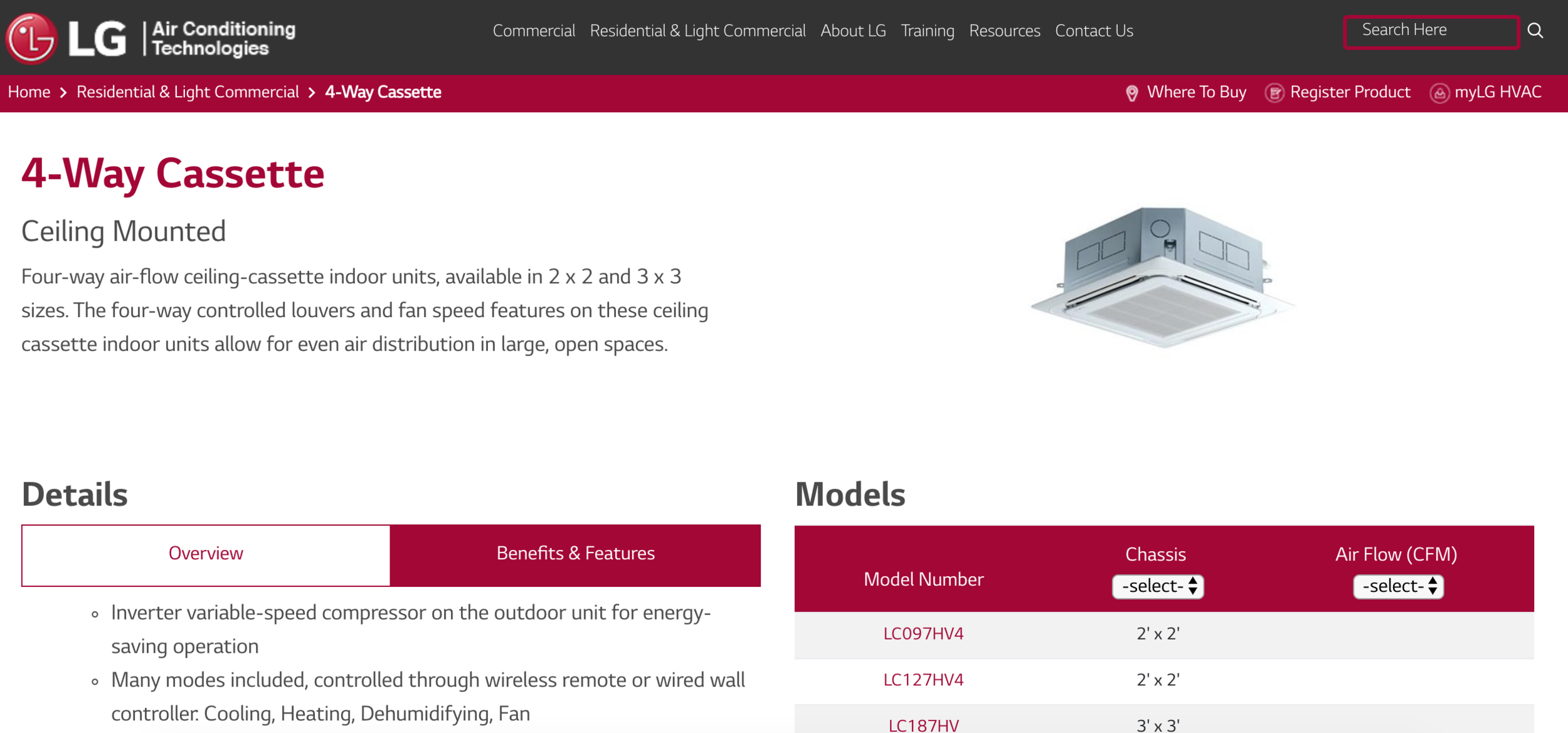Open the Register Product link
Image resolution: width=1568 pixels, height=733 pixels.
[1350, 92]
